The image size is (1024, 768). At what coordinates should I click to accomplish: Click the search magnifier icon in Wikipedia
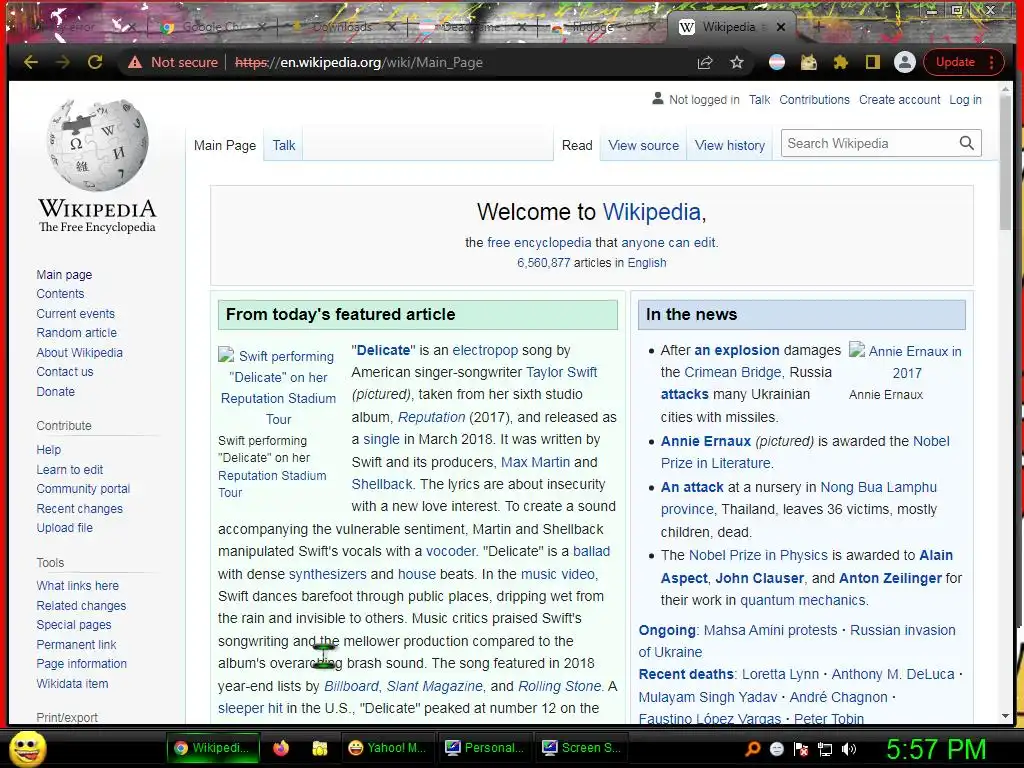click(967, 143)
